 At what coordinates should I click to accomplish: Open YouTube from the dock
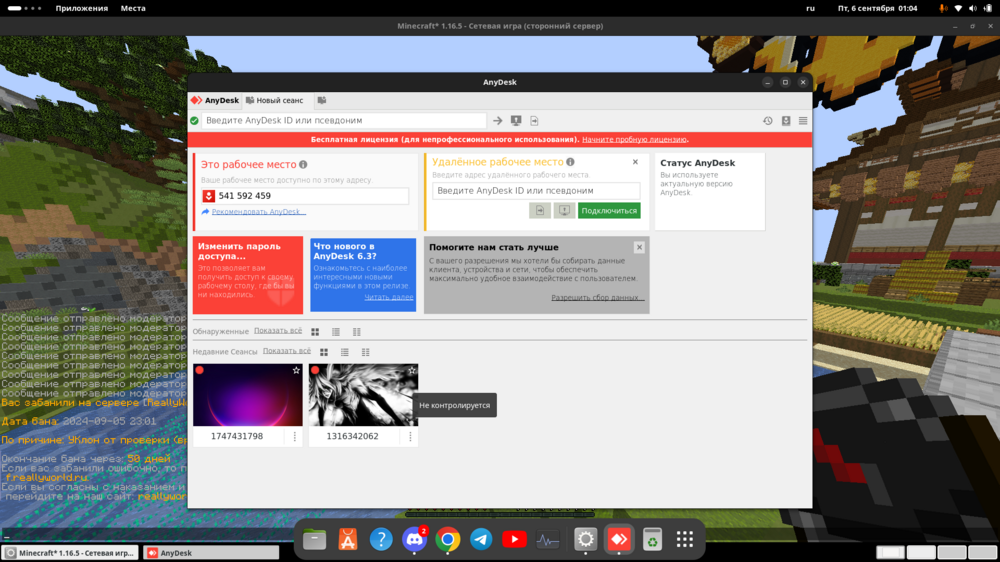click(514, 540)
